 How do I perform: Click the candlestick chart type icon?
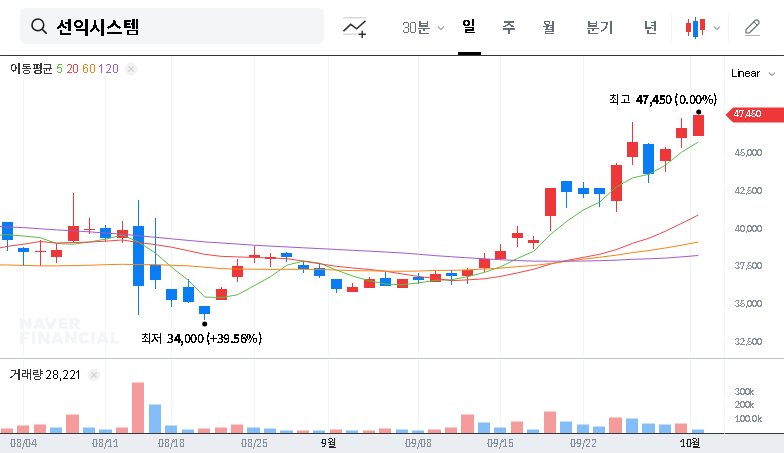pyautogui.click(x=696, y=28)
